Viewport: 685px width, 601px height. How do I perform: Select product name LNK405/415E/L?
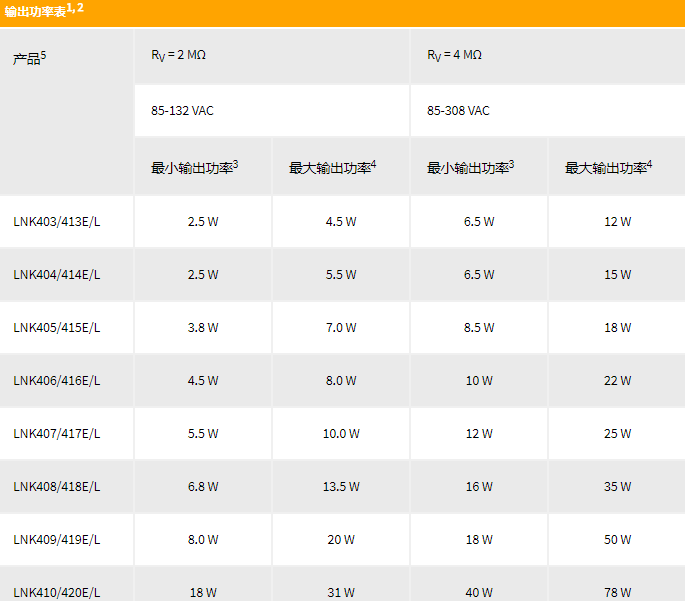tap(57, 328)
